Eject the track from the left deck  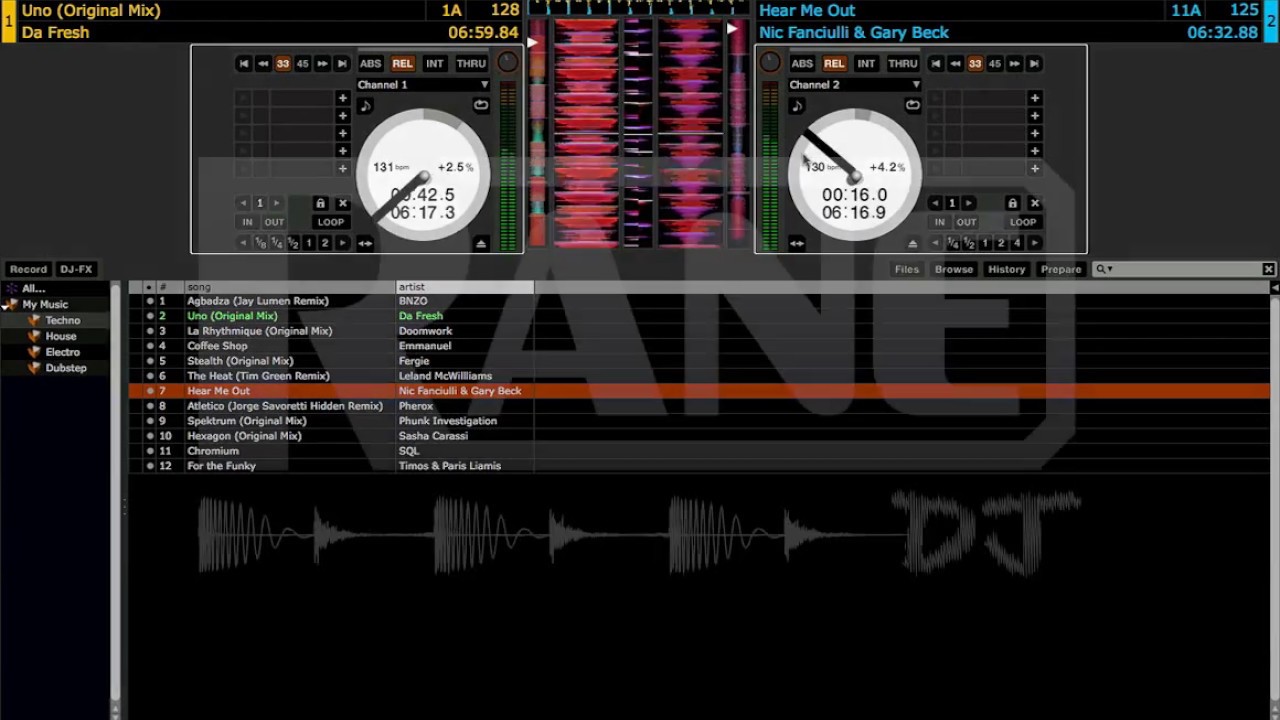click(x=481, y=242)
